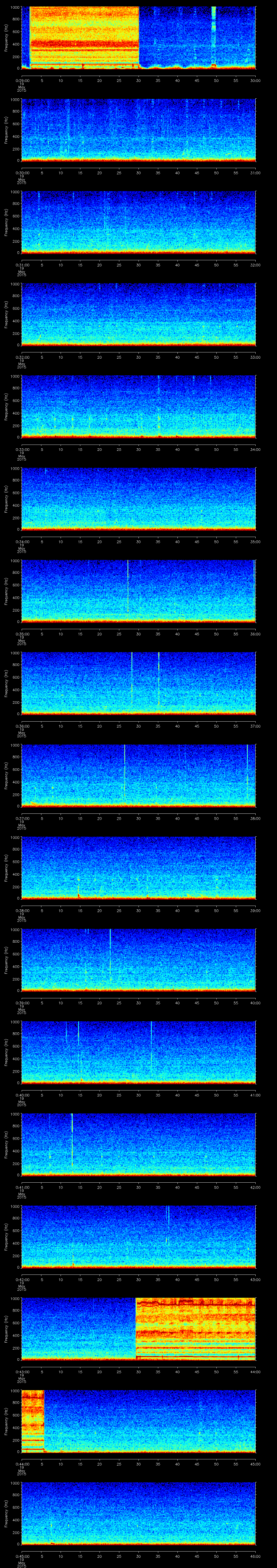Select the spectrogram panel starting at 0:38:00
This screenshot has height=1568, width=277.
[139, 868]
